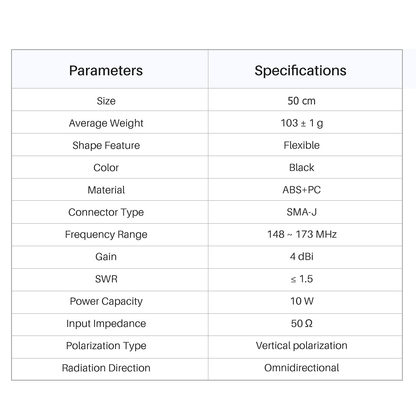Click the Parameters column header
416x416 pixels.
106,71
